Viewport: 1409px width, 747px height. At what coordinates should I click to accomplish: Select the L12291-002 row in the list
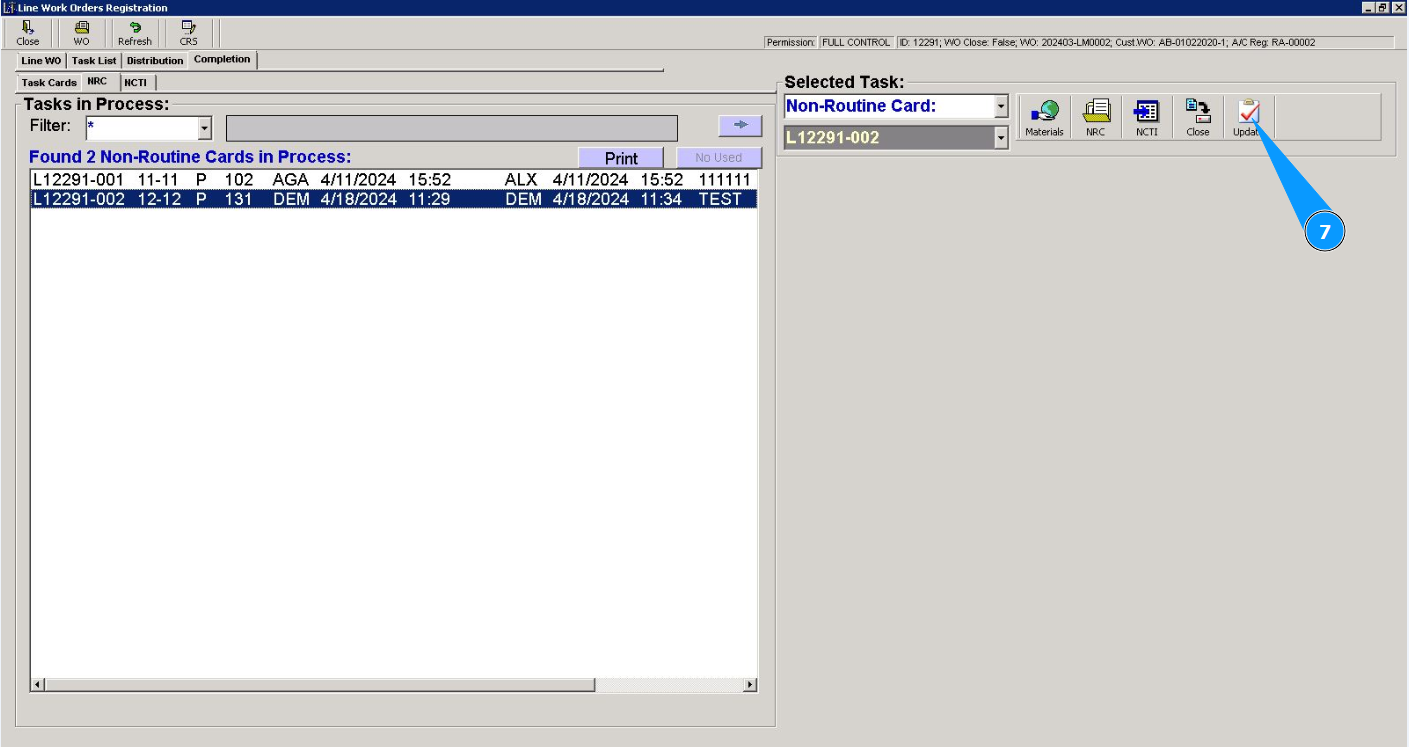click(x=393, y=199)
